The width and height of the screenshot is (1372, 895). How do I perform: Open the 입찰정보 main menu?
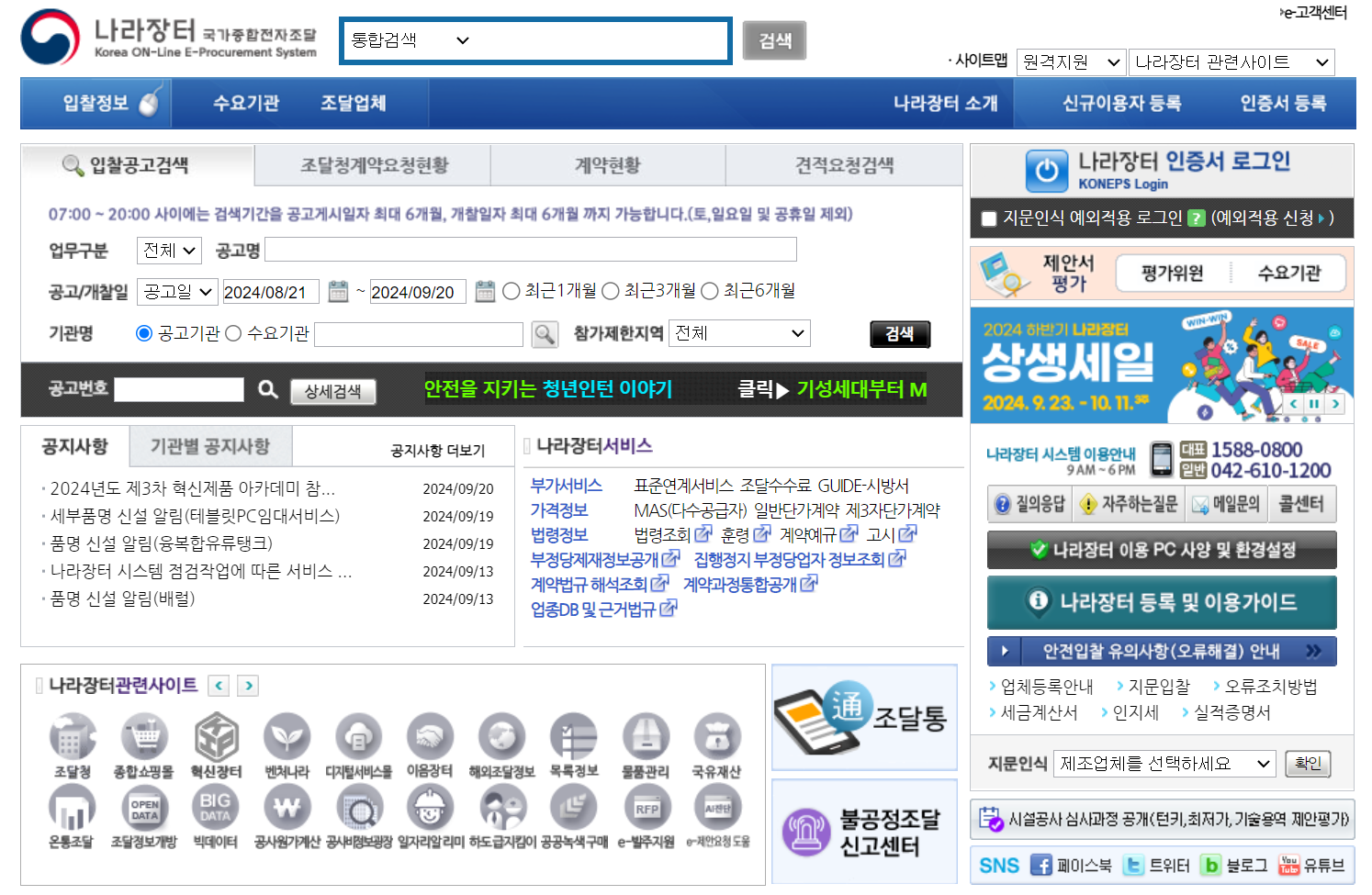96,103
